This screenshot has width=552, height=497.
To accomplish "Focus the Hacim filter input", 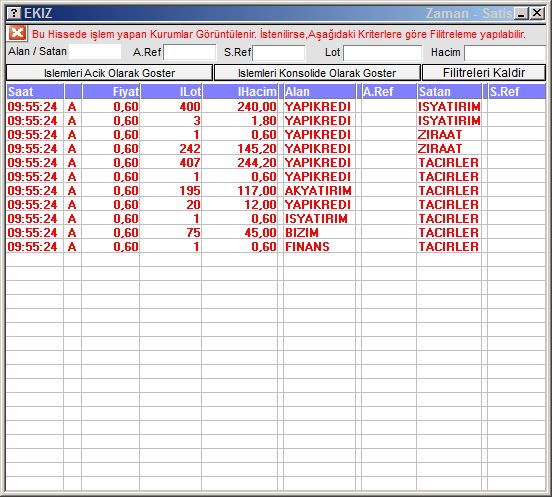I will pos(505,53).
